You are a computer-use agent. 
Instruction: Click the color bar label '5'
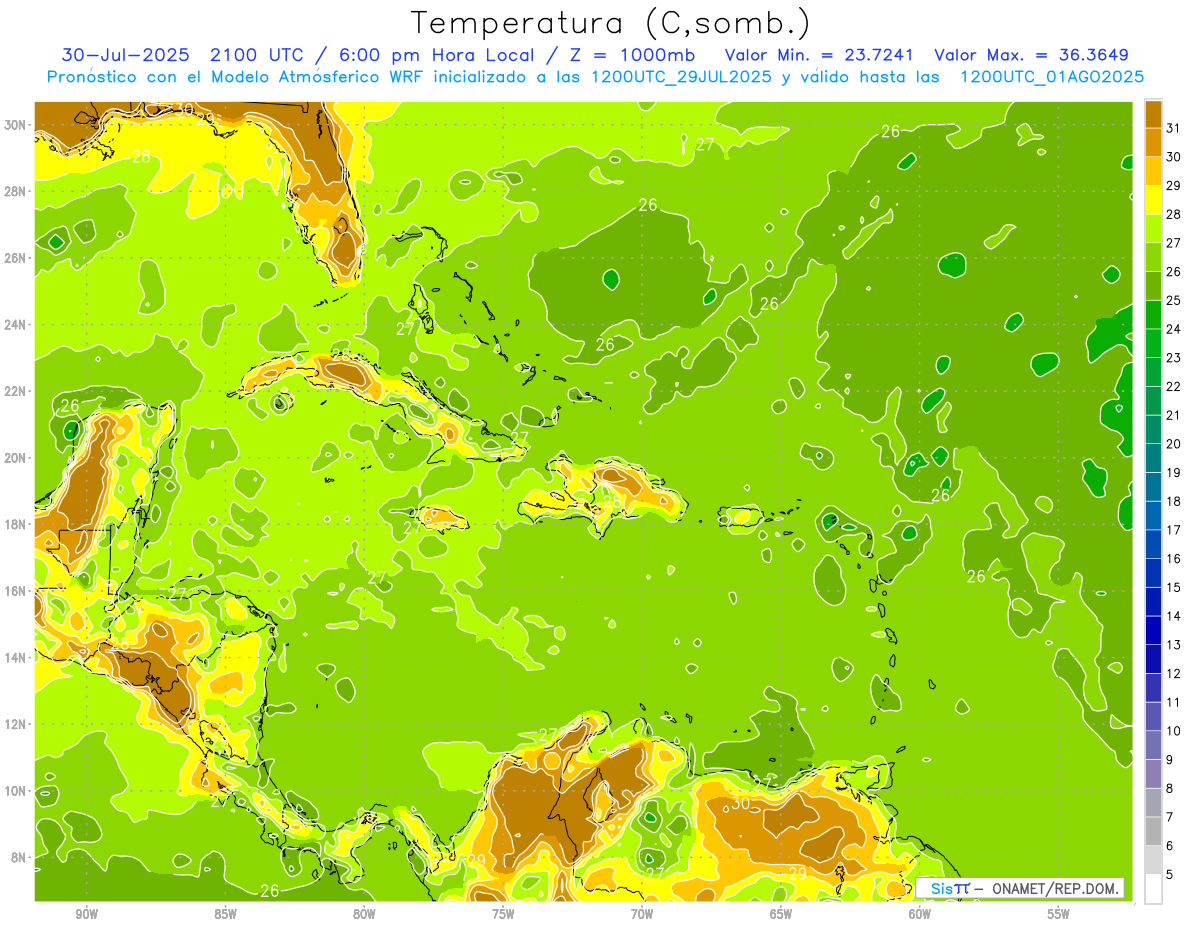point(1171,874)
